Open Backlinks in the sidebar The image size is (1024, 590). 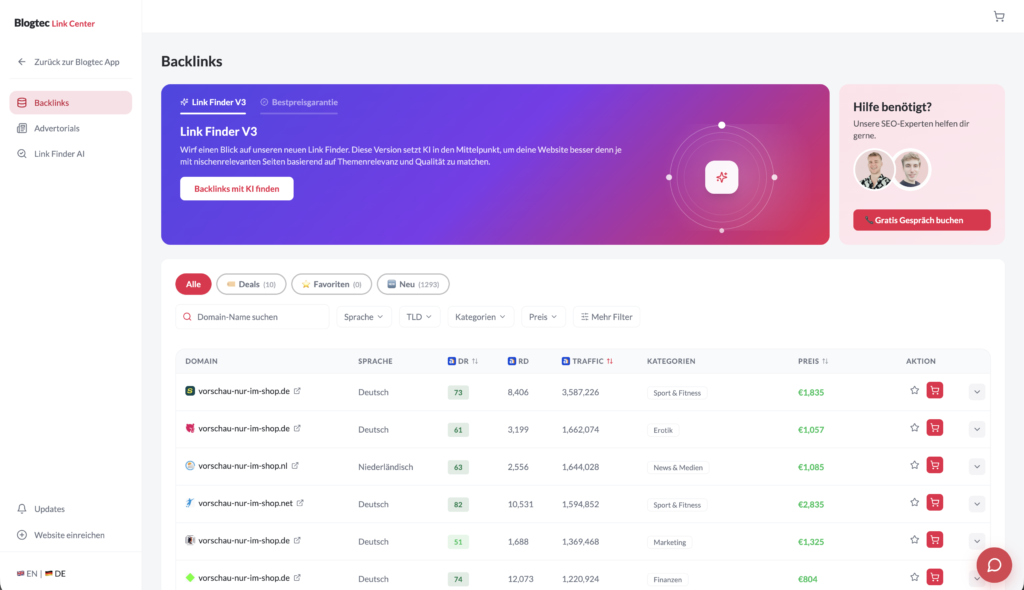click(71, 103)
